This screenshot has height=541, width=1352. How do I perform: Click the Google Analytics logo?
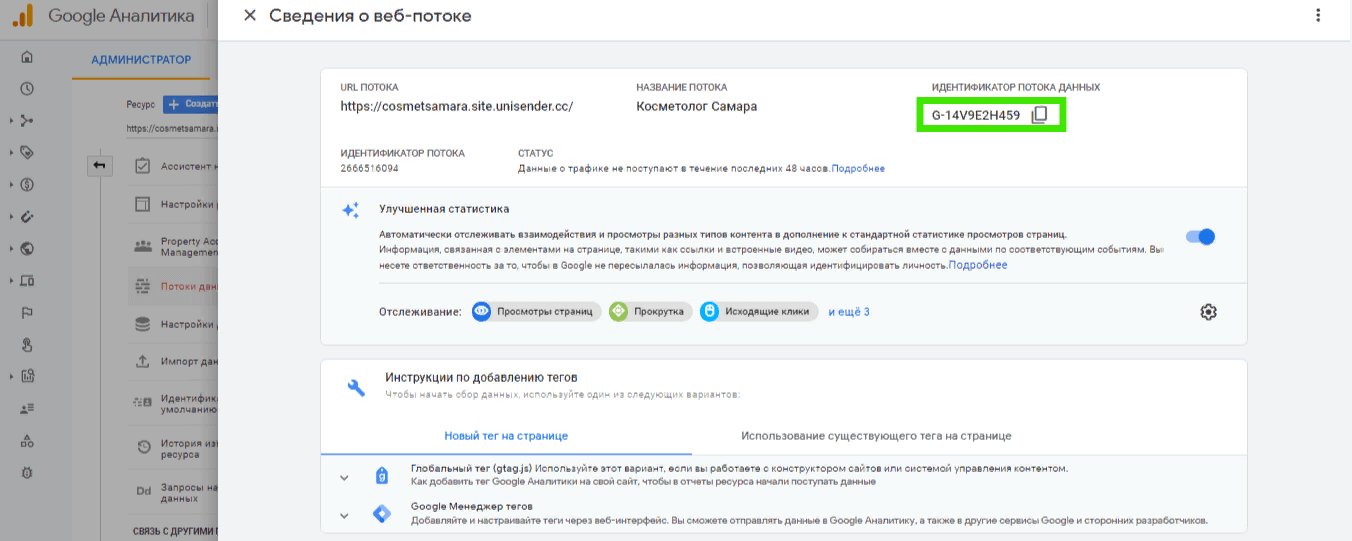pos(22,16)
